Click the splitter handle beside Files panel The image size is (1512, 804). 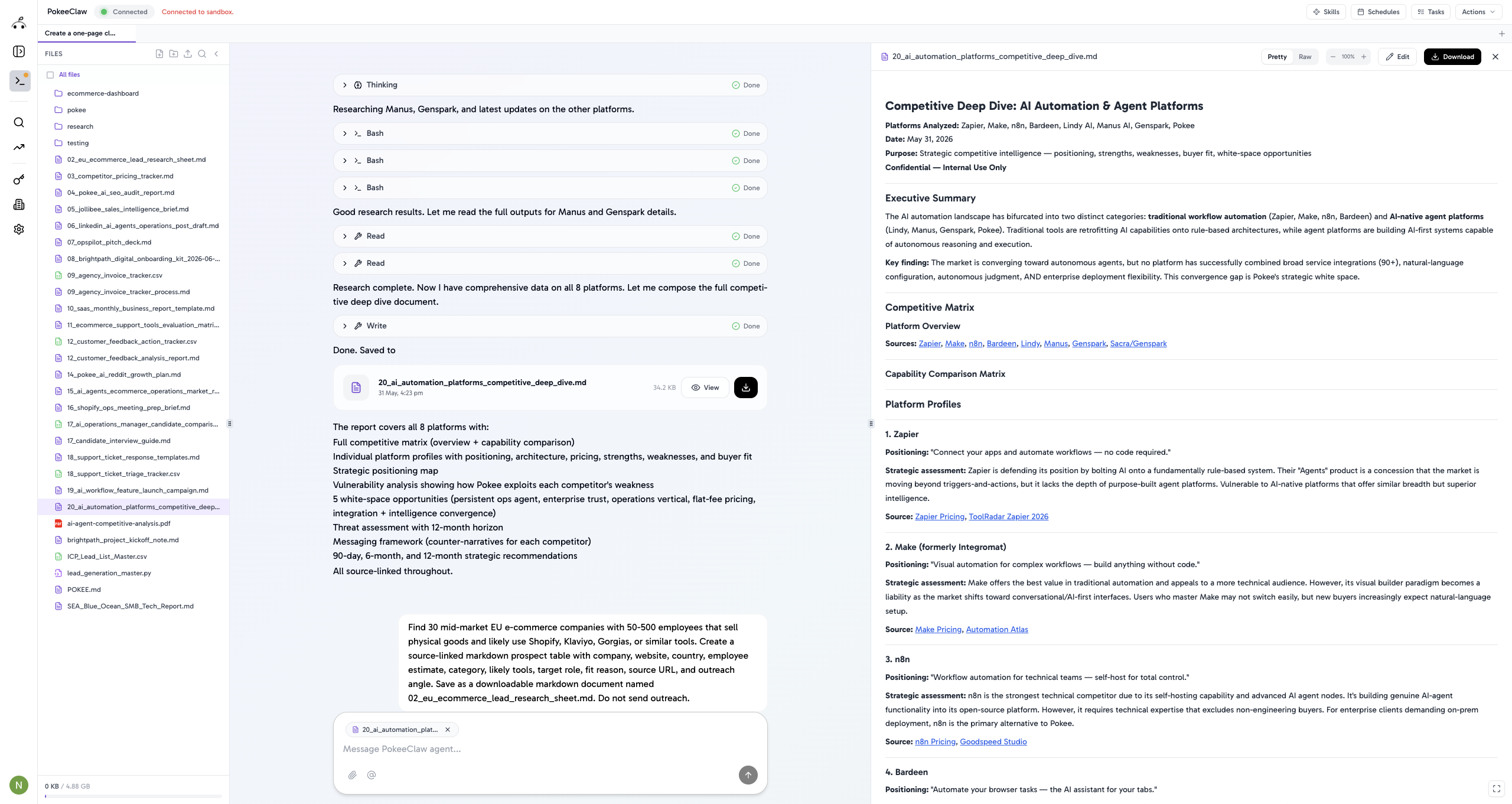(230, 423)
